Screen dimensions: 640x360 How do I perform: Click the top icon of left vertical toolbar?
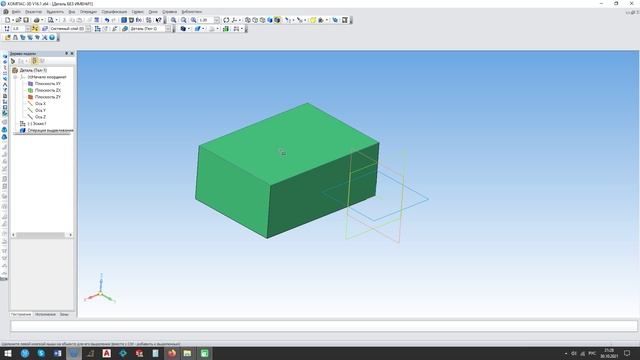[x=4, y=56]
